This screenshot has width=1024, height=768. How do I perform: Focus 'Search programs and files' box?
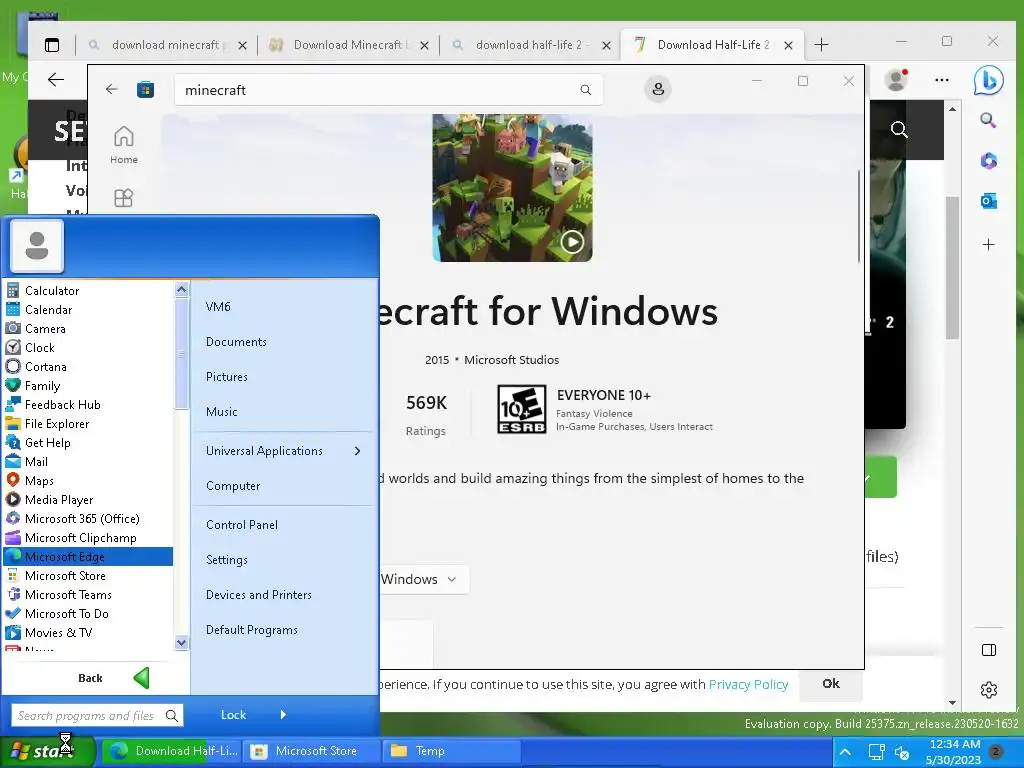click(x=97, y=716)
